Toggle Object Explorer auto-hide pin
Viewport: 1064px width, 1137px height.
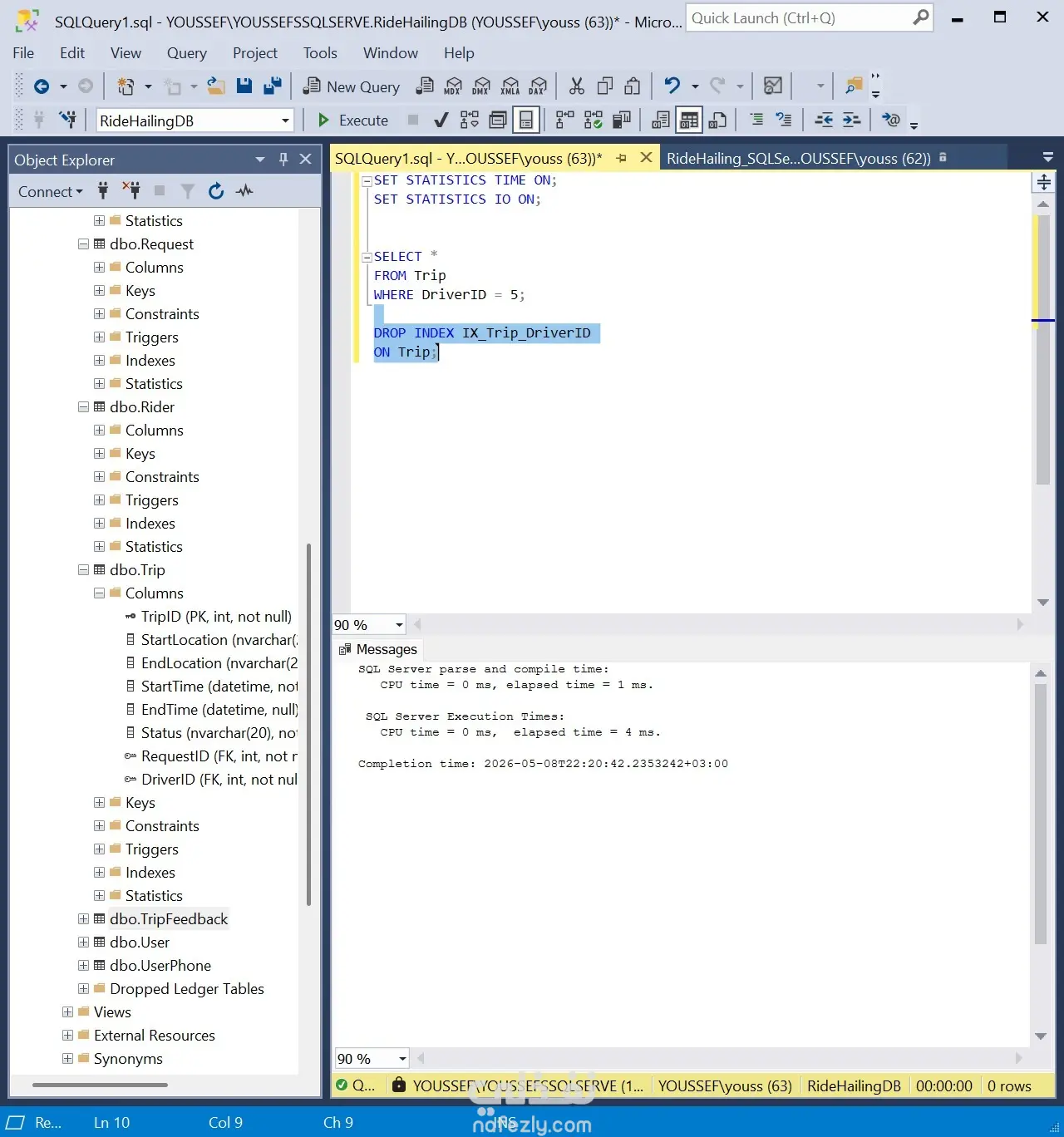point(283,159)
